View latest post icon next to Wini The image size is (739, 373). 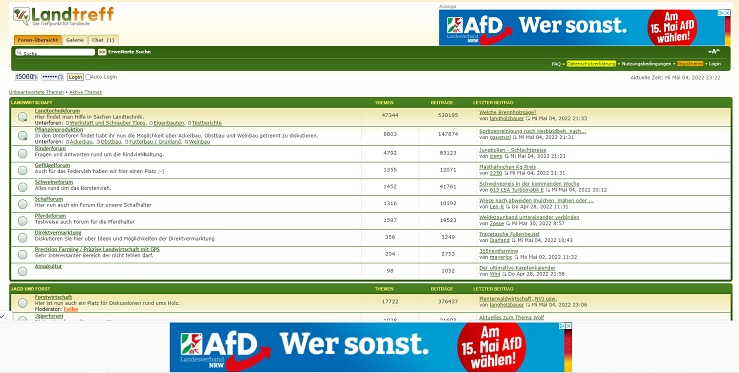click(504, 274)
